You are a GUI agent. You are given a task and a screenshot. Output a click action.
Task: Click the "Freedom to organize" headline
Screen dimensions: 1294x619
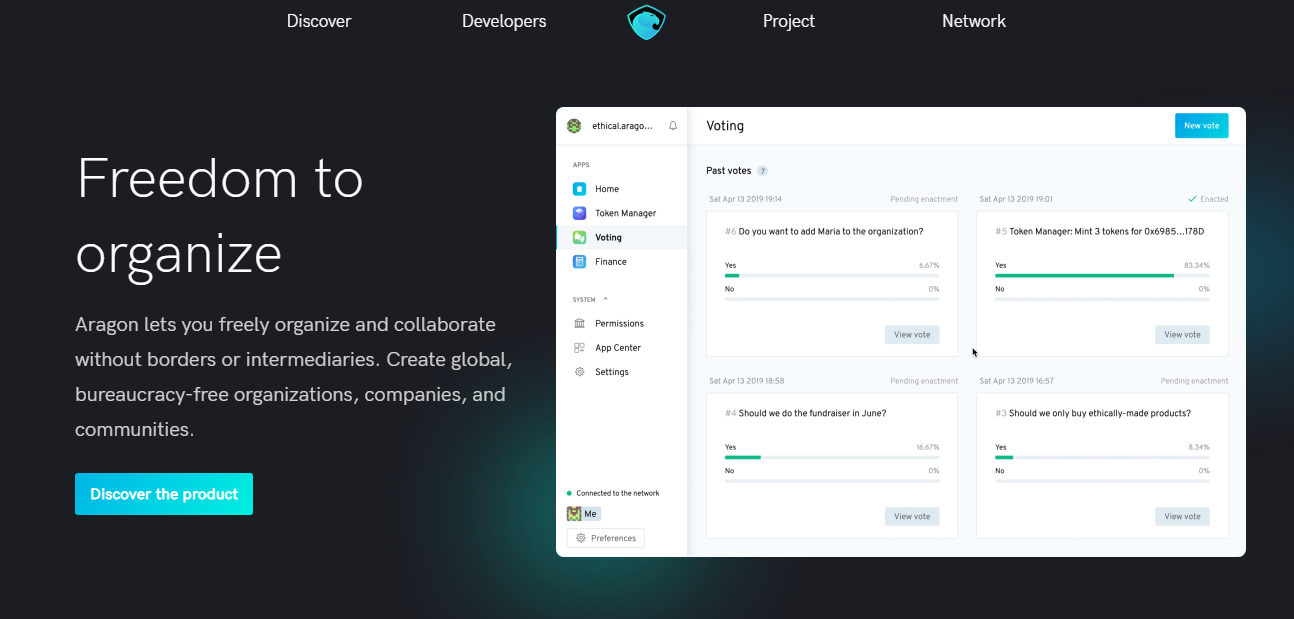click(x=220, y=216)
